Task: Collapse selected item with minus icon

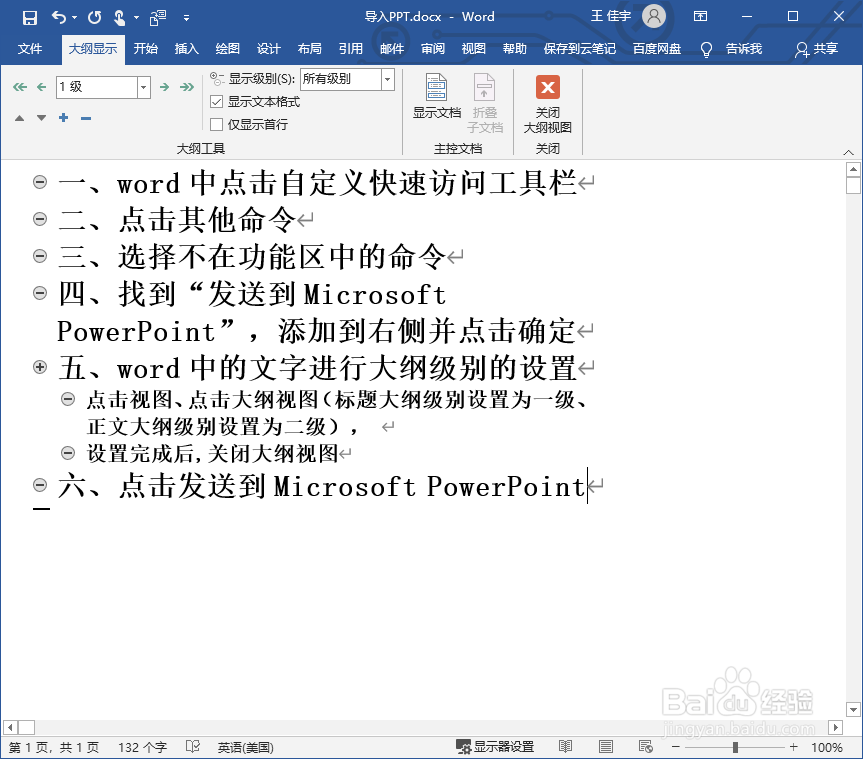Action: (86, 118)
